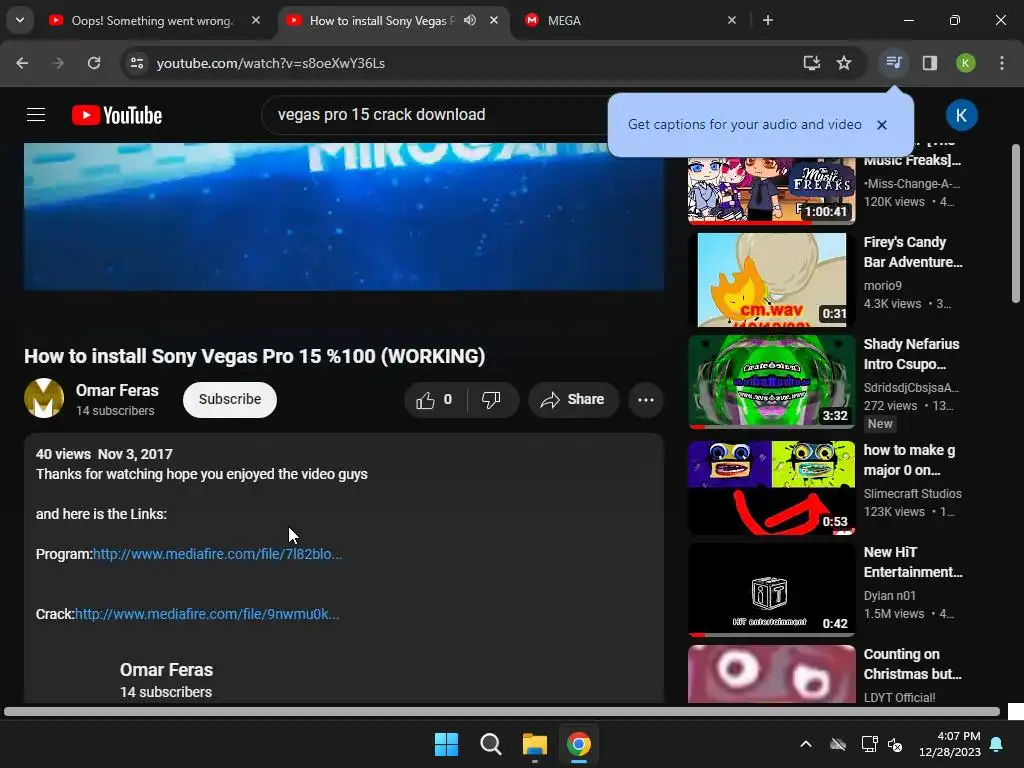This screenshot has height=768, width=1024.
Task: Bookmark this page with star icon
Action: pos(844,63)
